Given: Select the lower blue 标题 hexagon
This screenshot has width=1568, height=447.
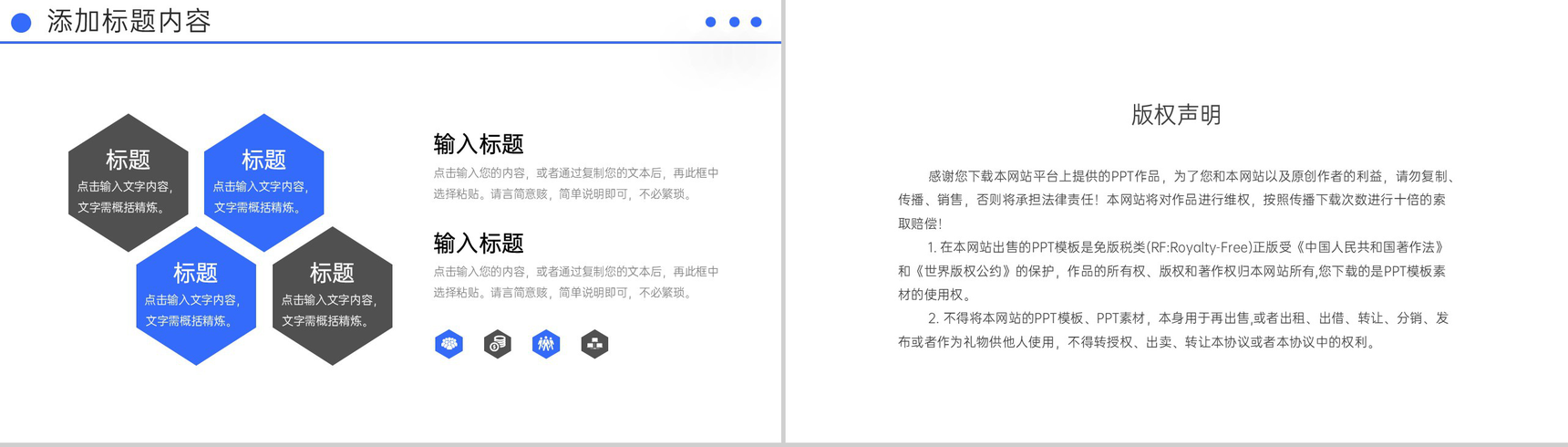Looking at the screenshot, I should pos(196,296).
